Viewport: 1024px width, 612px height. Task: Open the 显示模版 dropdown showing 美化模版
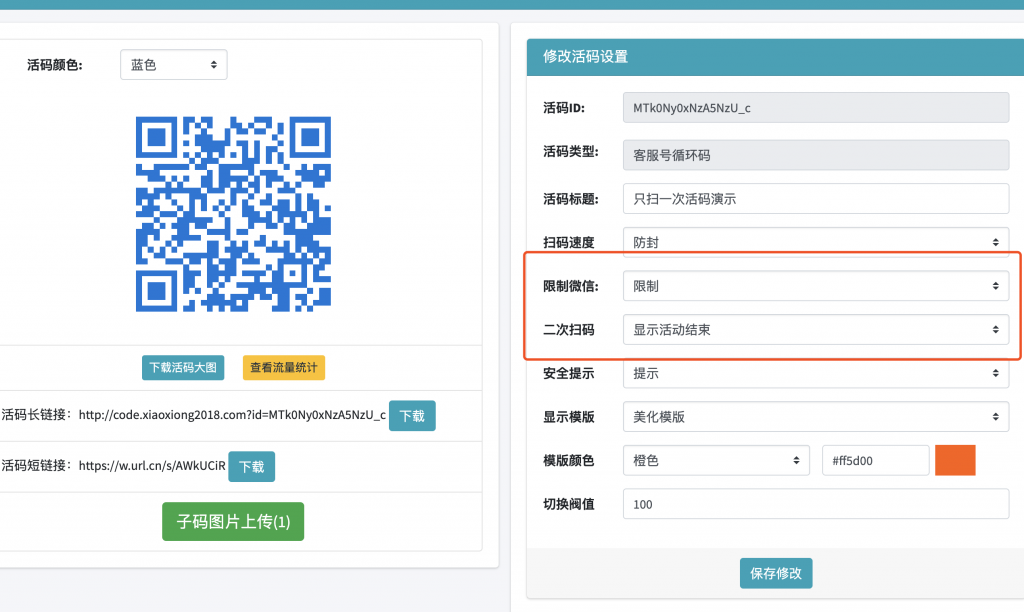[816, 417]
